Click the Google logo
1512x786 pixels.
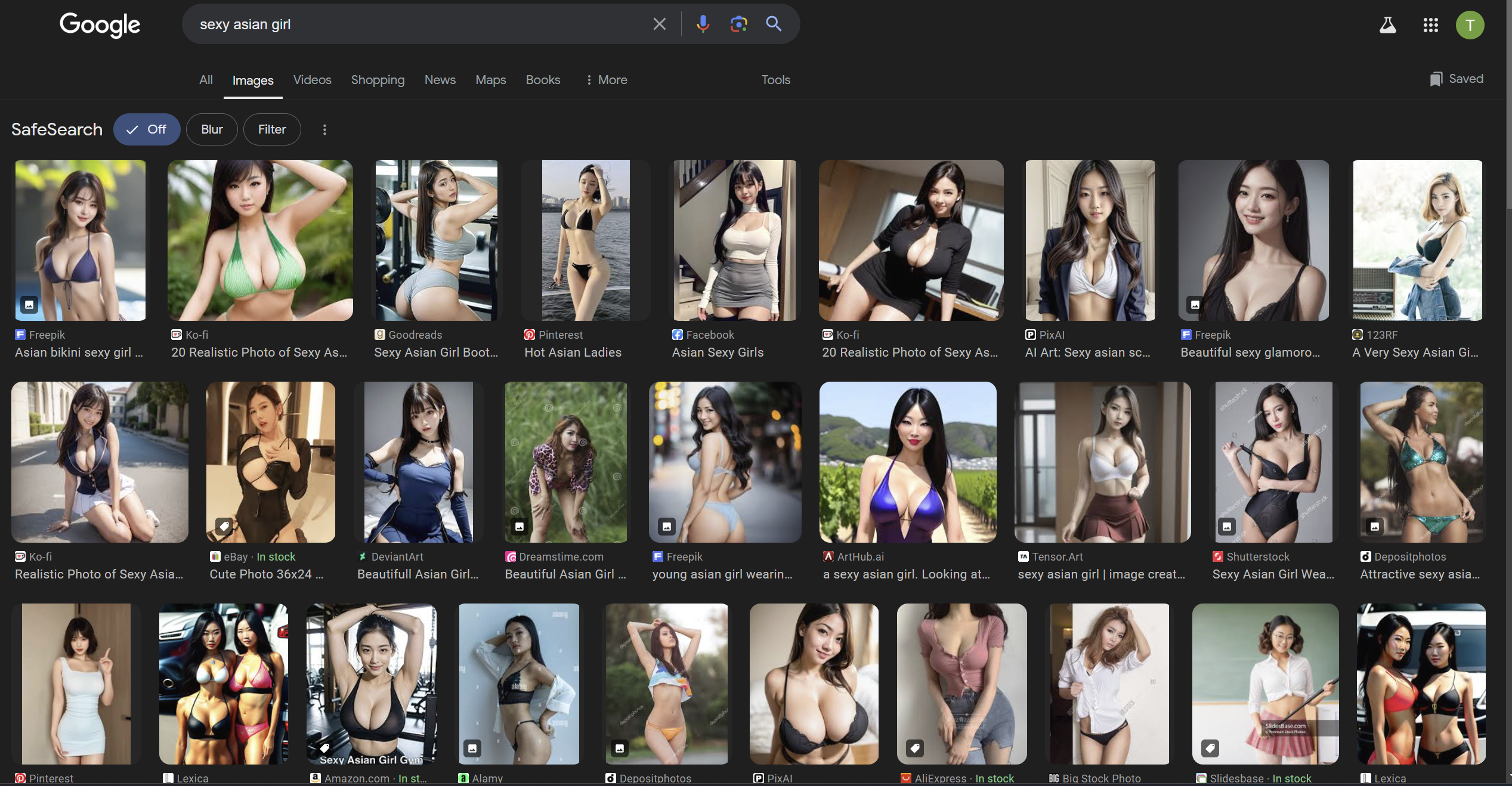click(100, 25)
